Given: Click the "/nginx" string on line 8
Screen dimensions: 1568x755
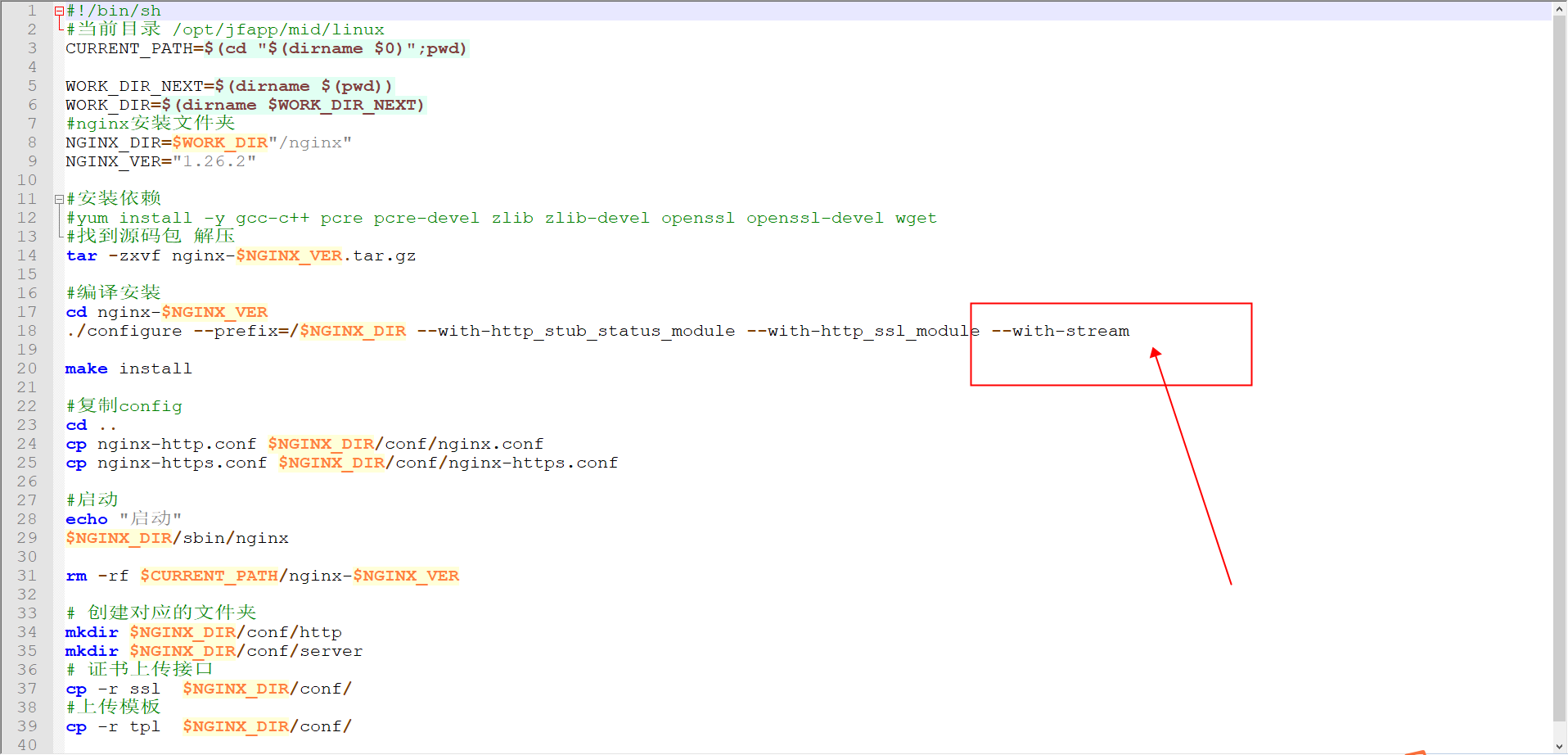Looking at the screenshot, I should tap(310, 142).
